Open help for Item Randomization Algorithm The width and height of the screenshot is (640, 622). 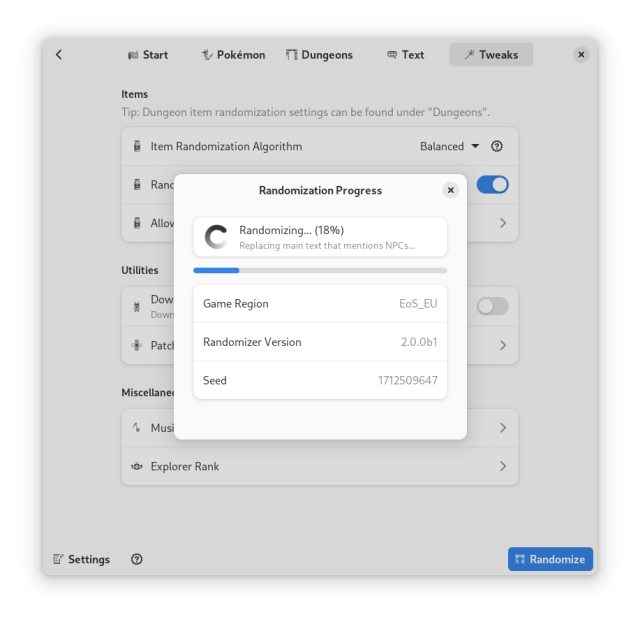point(497,146)
